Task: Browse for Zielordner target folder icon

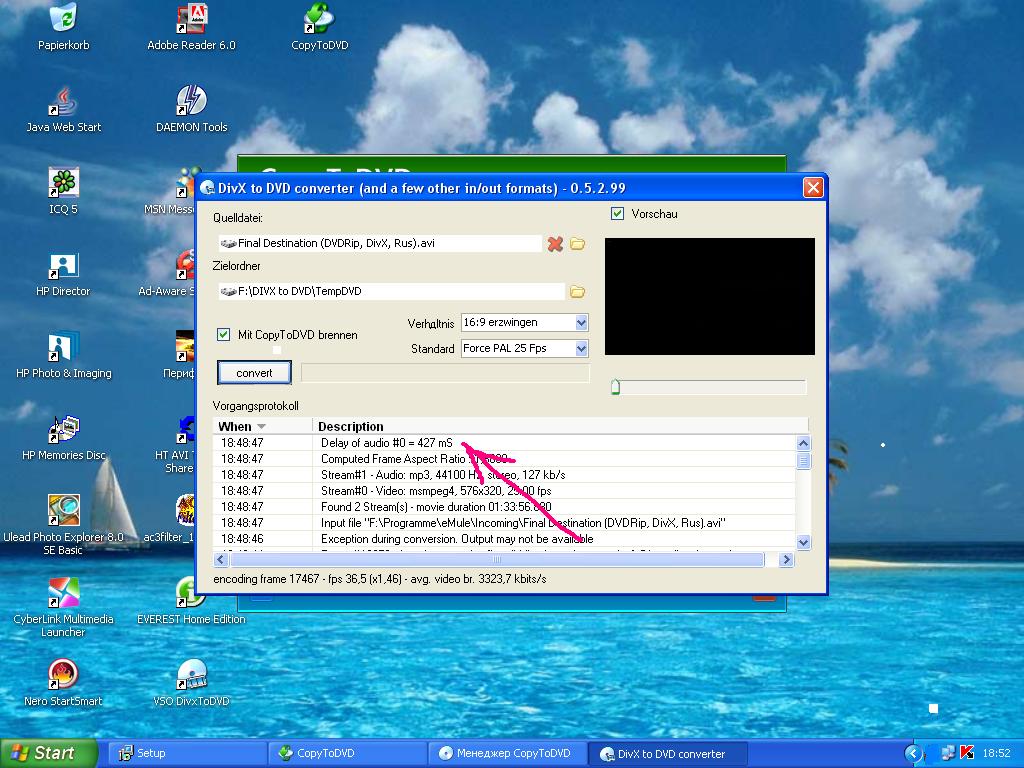Action: (x=577, y=291)
